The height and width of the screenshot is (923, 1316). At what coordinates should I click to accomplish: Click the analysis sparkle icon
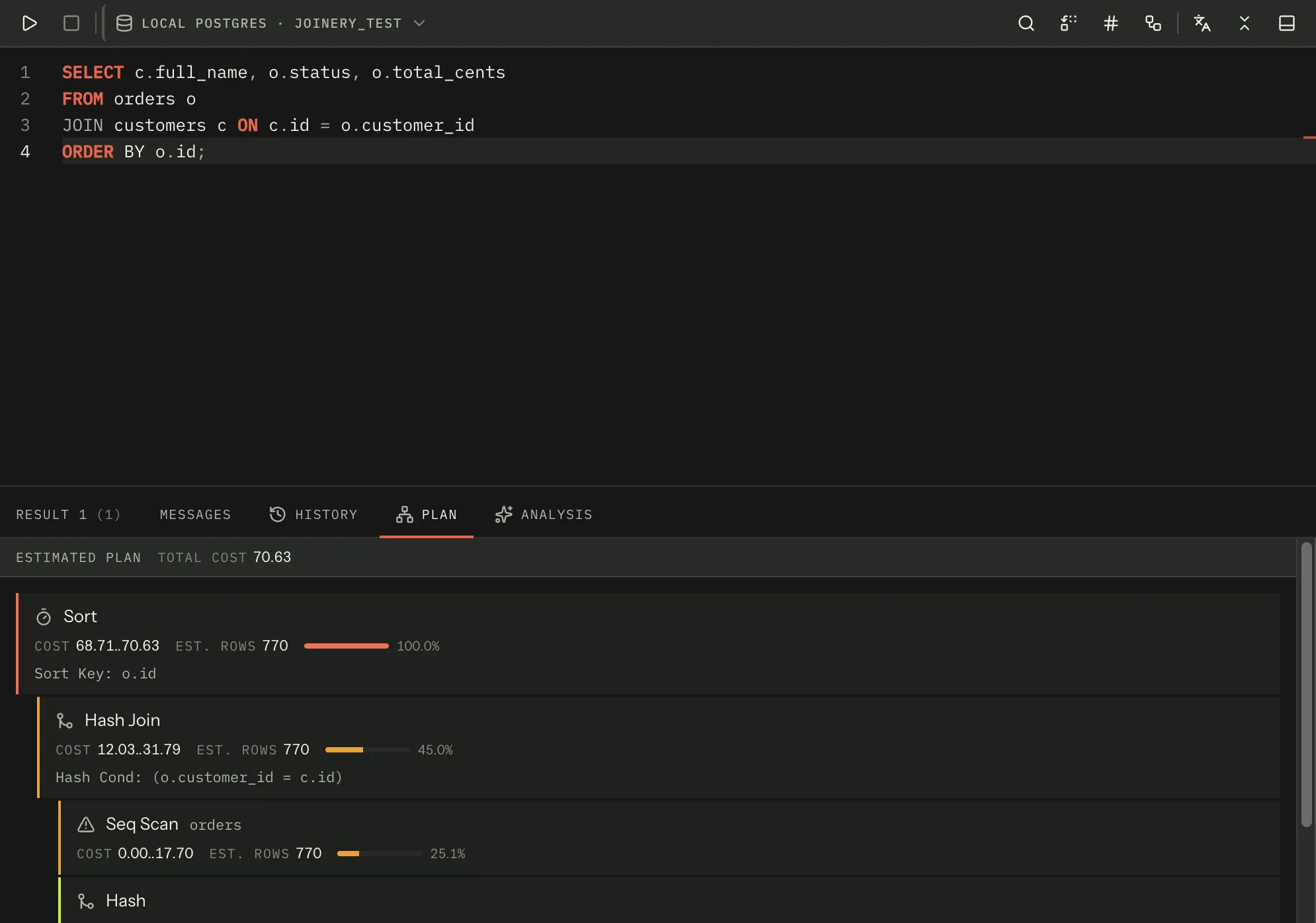tap(504, 514)
